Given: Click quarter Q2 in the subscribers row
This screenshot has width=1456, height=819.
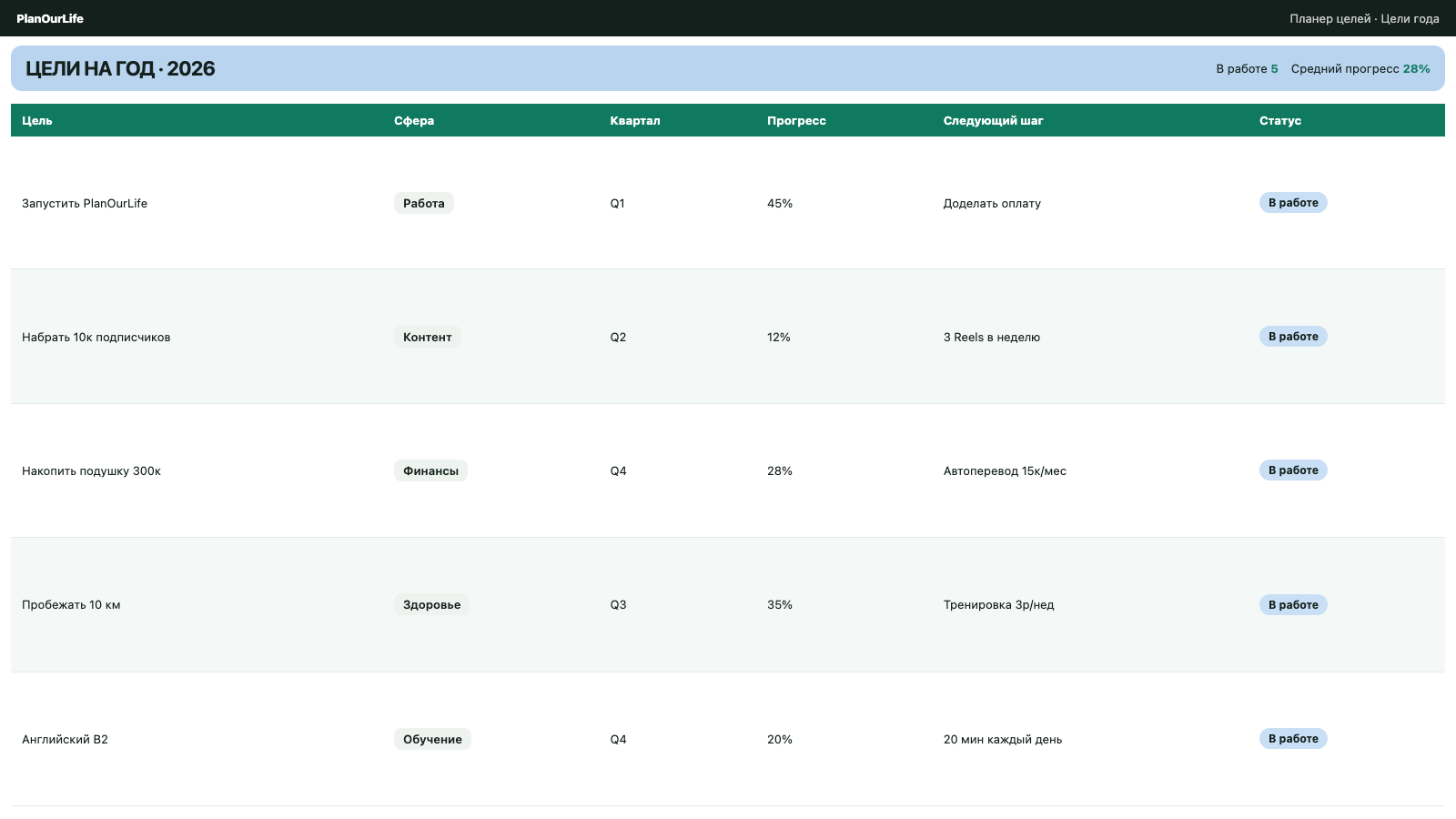Looking at the screenshot, I should pyautogui.click(x=618, y=337).
